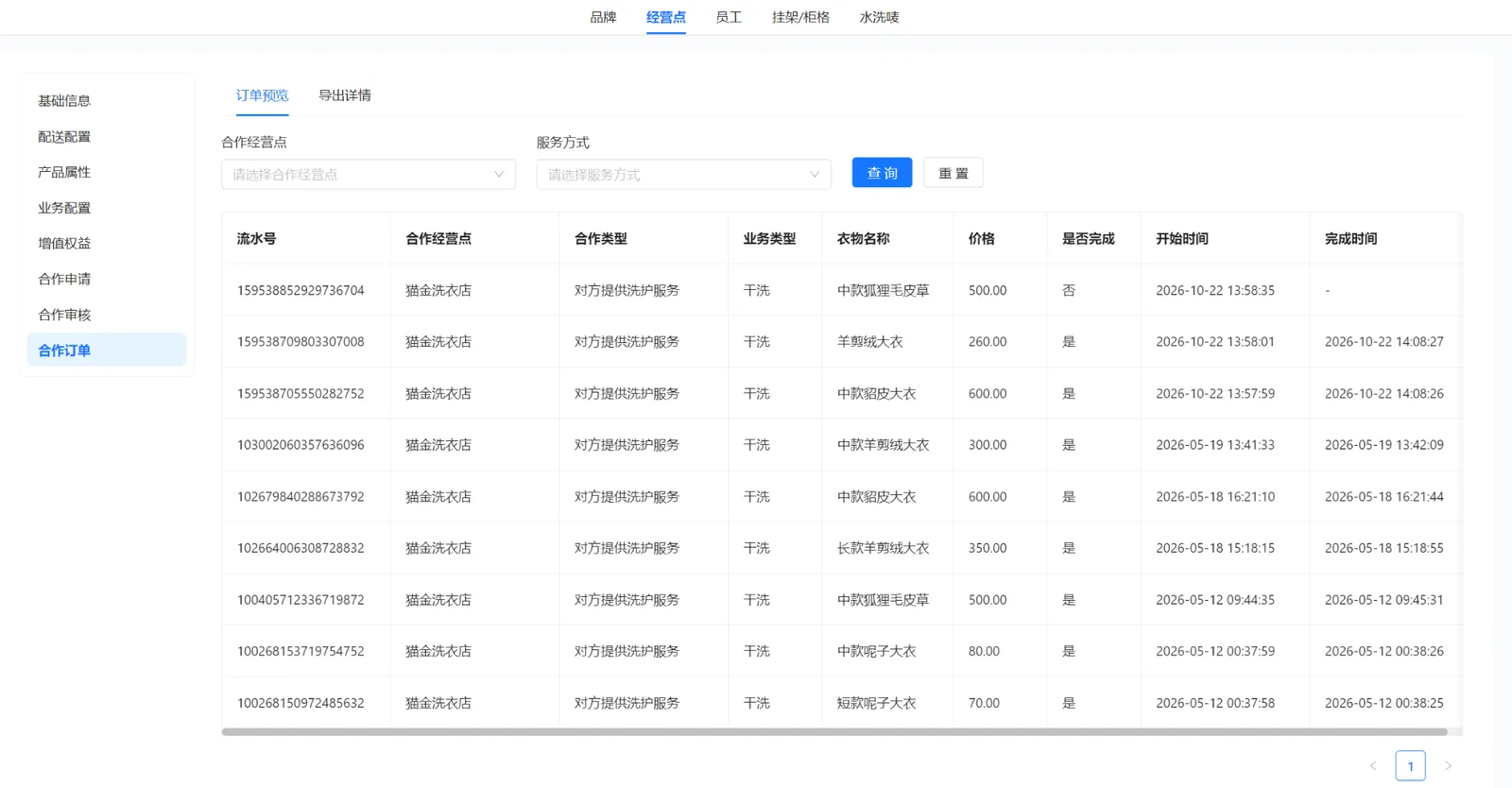Click completion time 2026-05-18 15:18:55
The image size is (1512, 788).
1384,548
